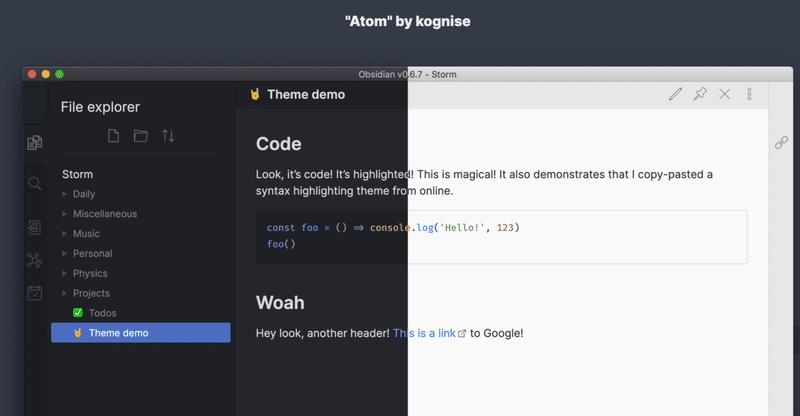This screenshot has width=800, height=416.
Task: Open the graph view icon
Action: point(35,260)
